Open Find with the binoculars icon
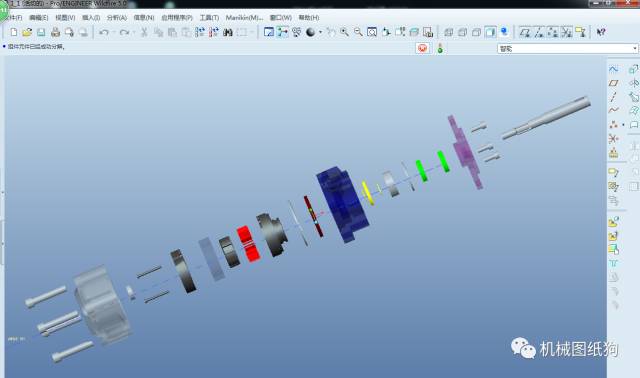 click(228, 32)
